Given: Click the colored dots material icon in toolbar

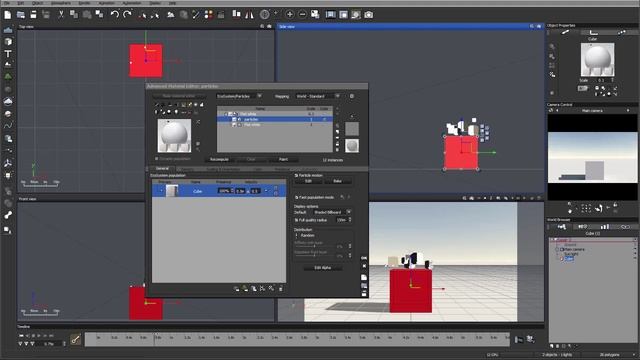Looking at the screenshot, I should pyautogui.click(x=209, y=15).
